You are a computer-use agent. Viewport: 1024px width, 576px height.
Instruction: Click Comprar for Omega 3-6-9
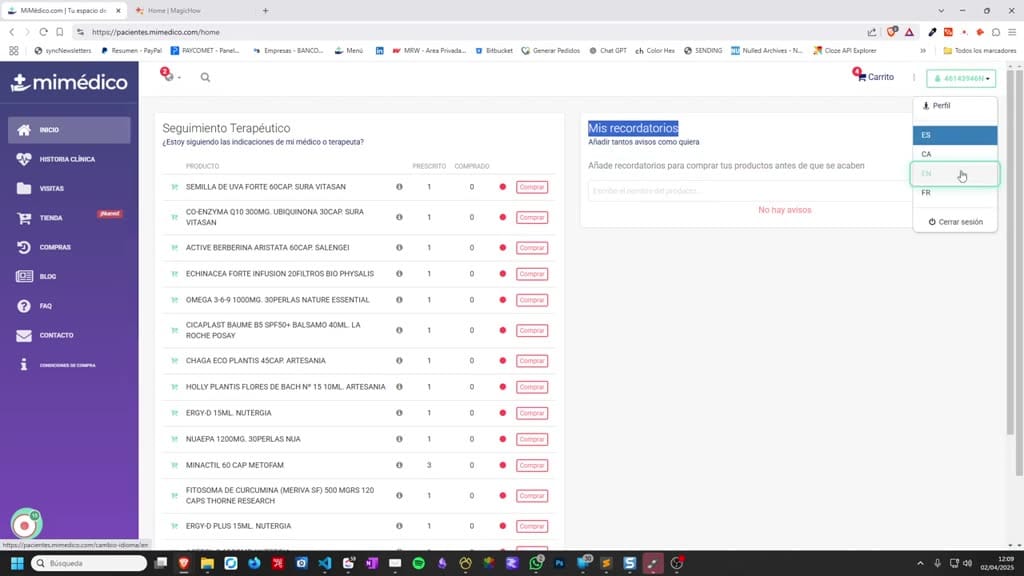pos(532,300)
